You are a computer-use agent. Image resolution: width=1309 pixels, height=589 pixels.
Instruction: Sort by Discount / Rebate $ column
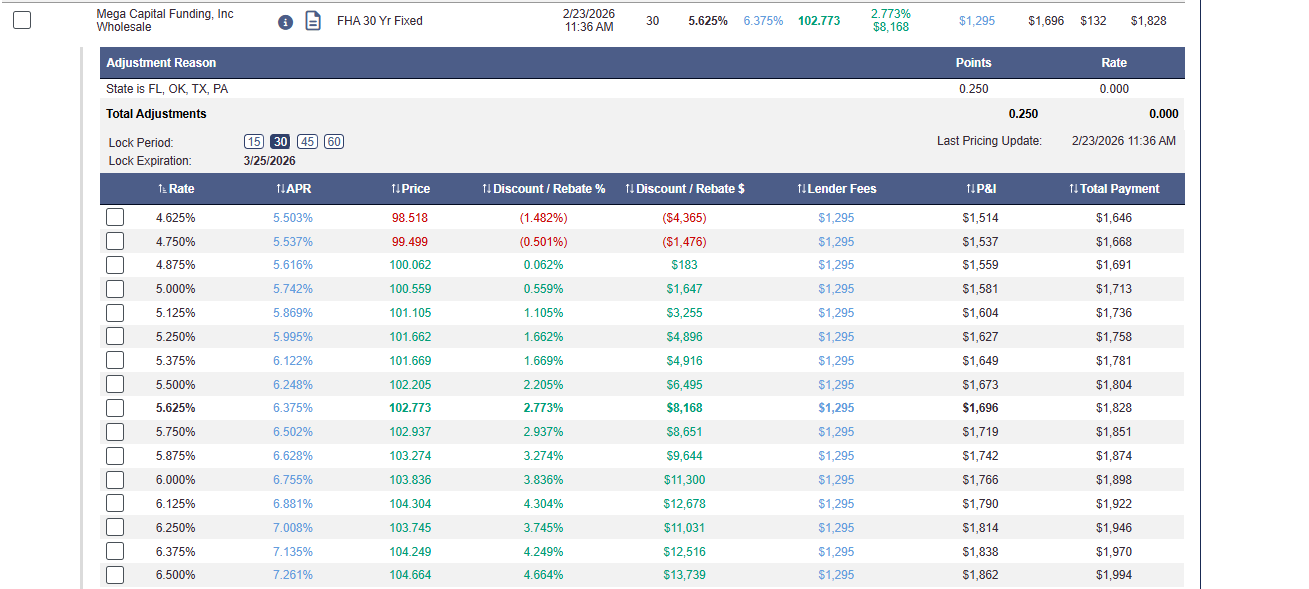click(x=684, y=189)
